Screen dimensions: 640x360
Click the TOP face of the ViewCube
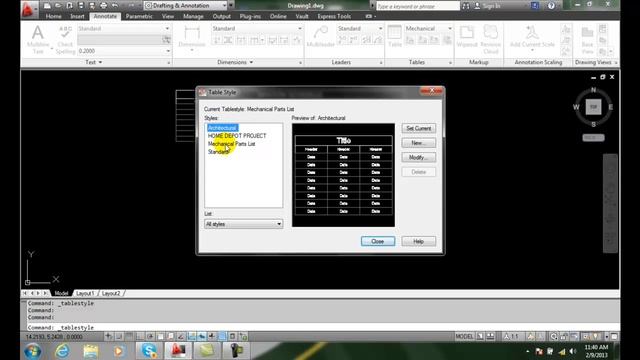coord(593,107)
